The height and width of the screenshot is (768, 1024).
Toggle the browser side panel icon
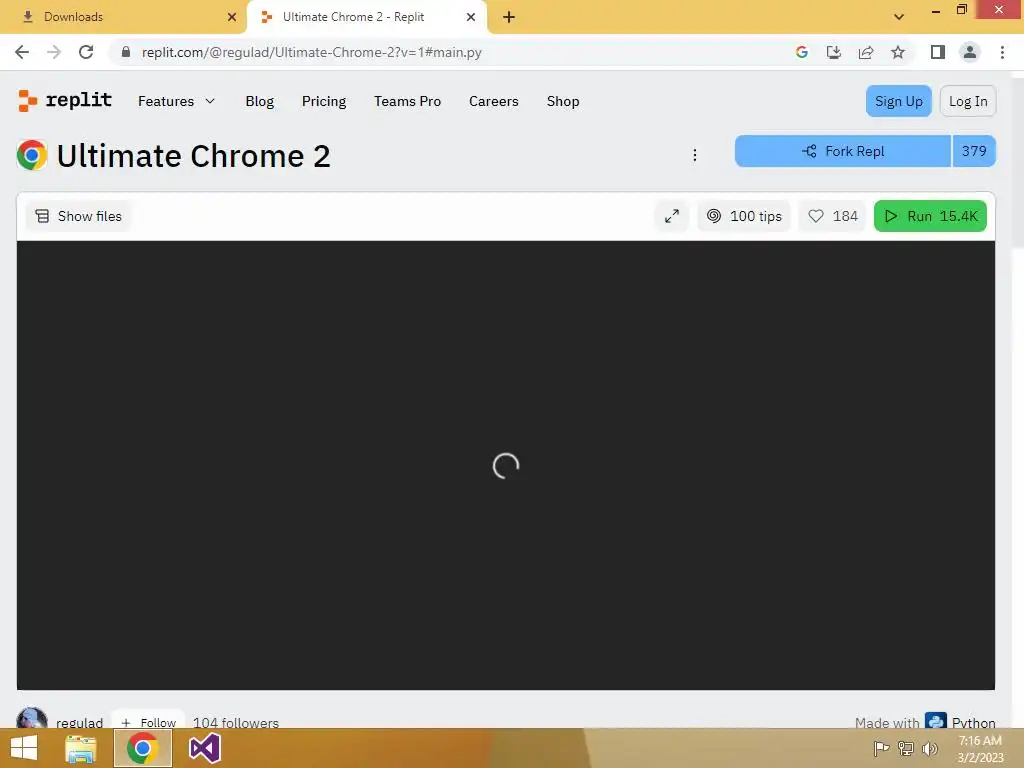(x=938, y=52)
